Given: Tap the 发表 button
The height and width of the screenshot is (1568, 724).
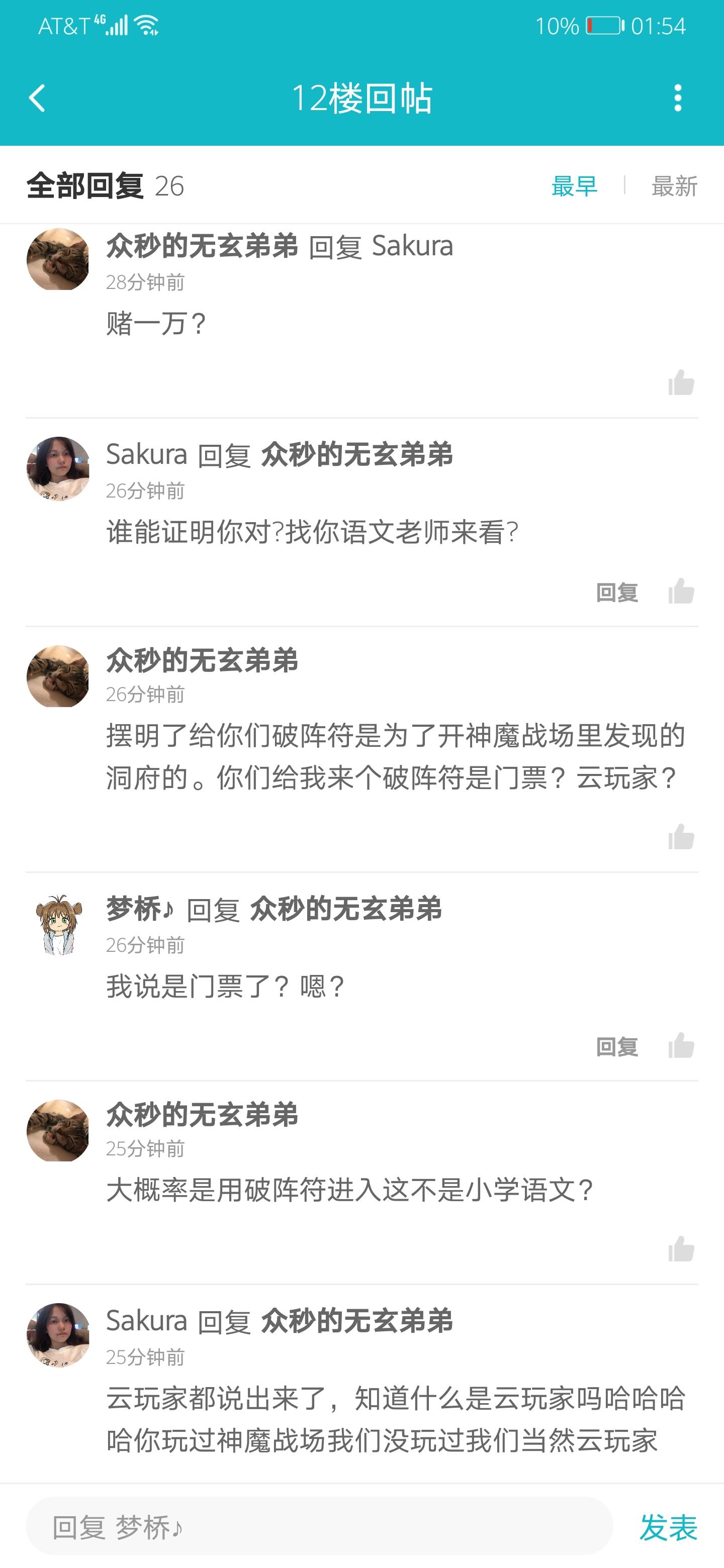Looking at the screenshot, I should click(668, 1527).
